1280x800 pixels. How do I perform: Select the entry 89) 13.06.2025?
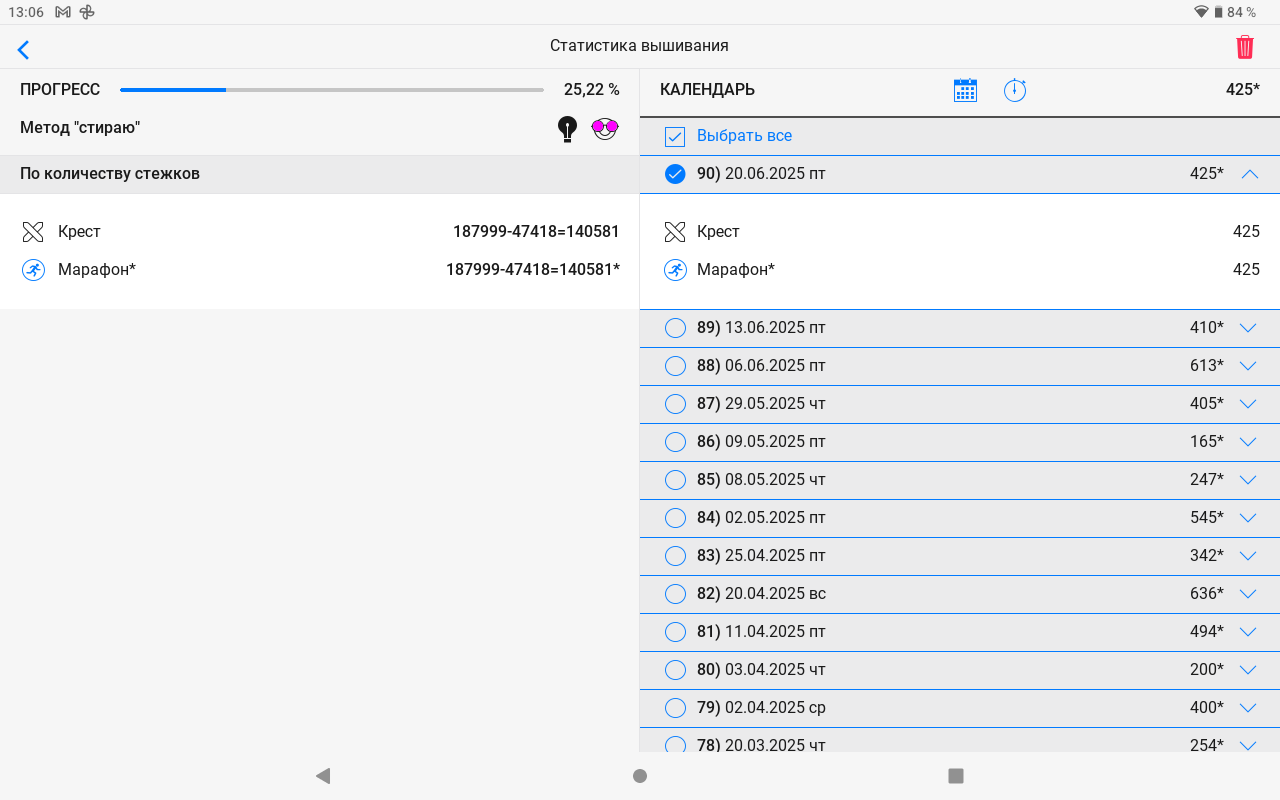click(x=675, y=328)
